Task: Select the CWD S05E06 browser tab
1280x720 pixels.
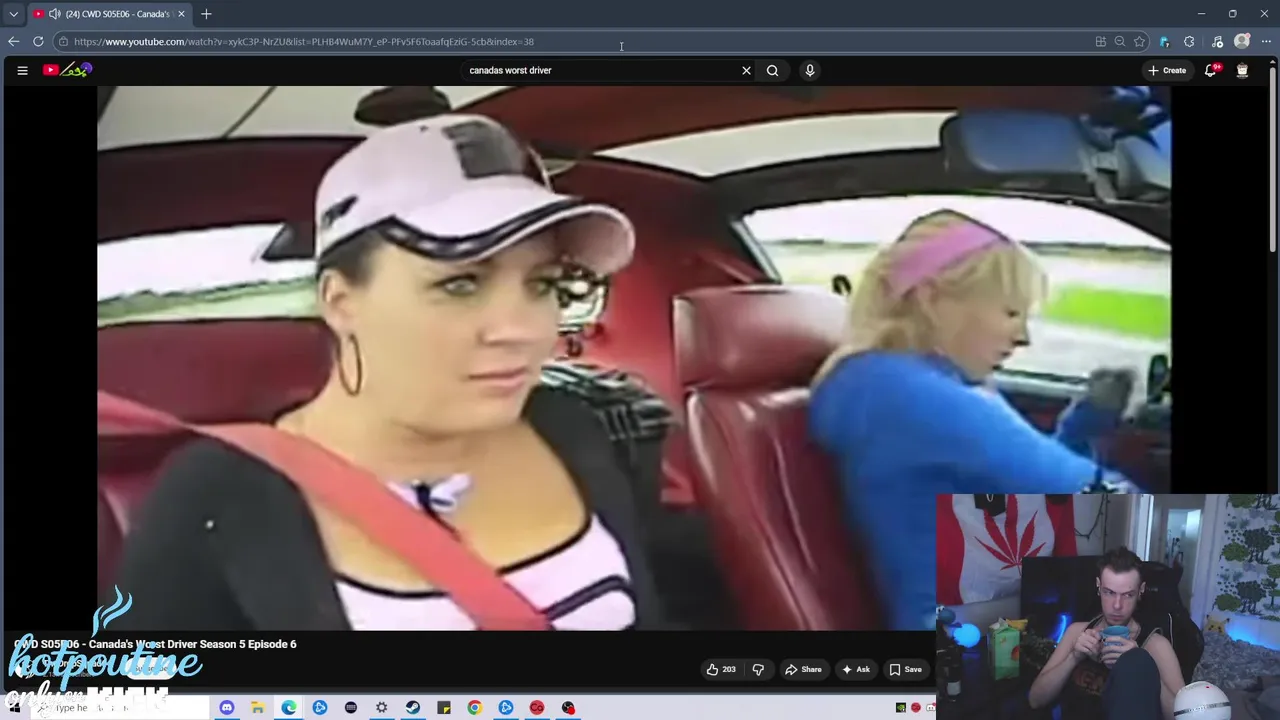Action: pos(108,14)
